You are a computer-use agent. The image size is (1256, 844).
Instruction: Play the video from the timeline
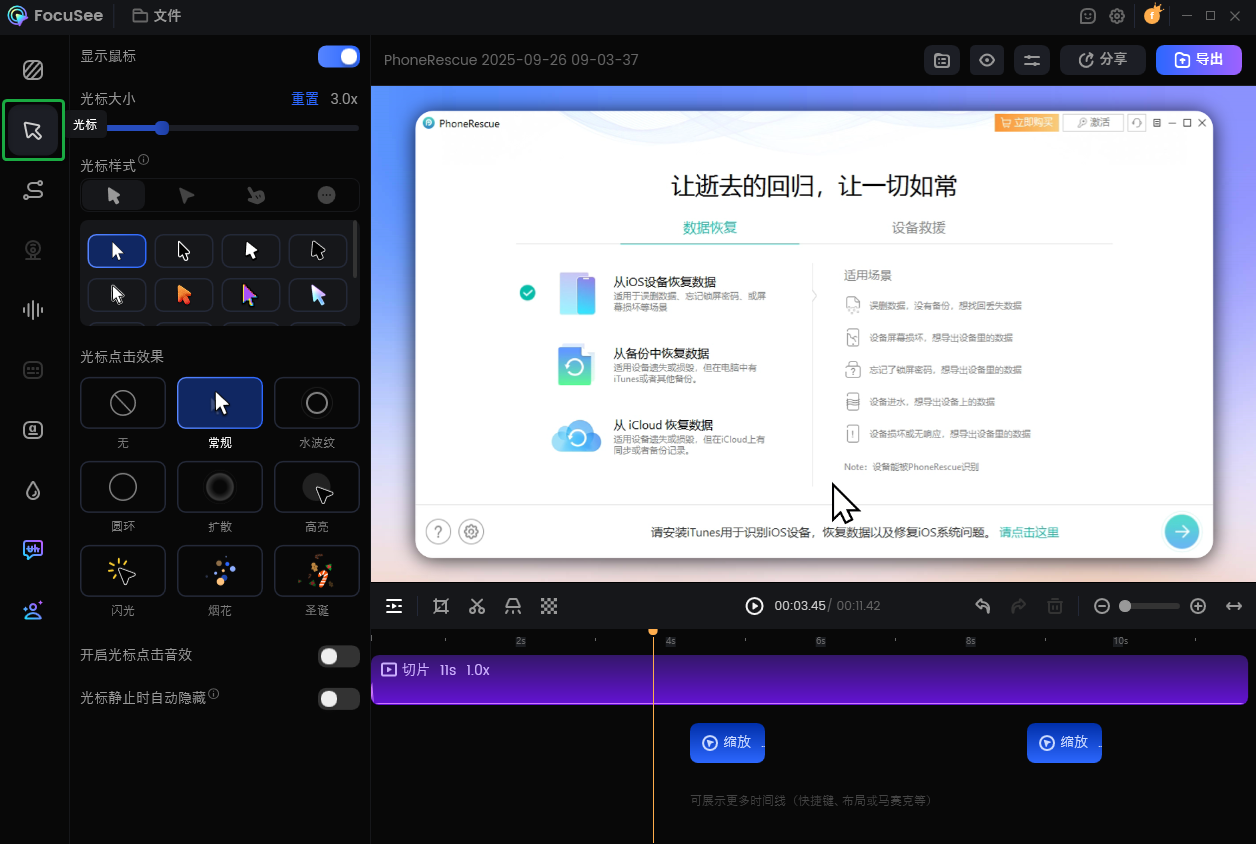tap(755, 606)
